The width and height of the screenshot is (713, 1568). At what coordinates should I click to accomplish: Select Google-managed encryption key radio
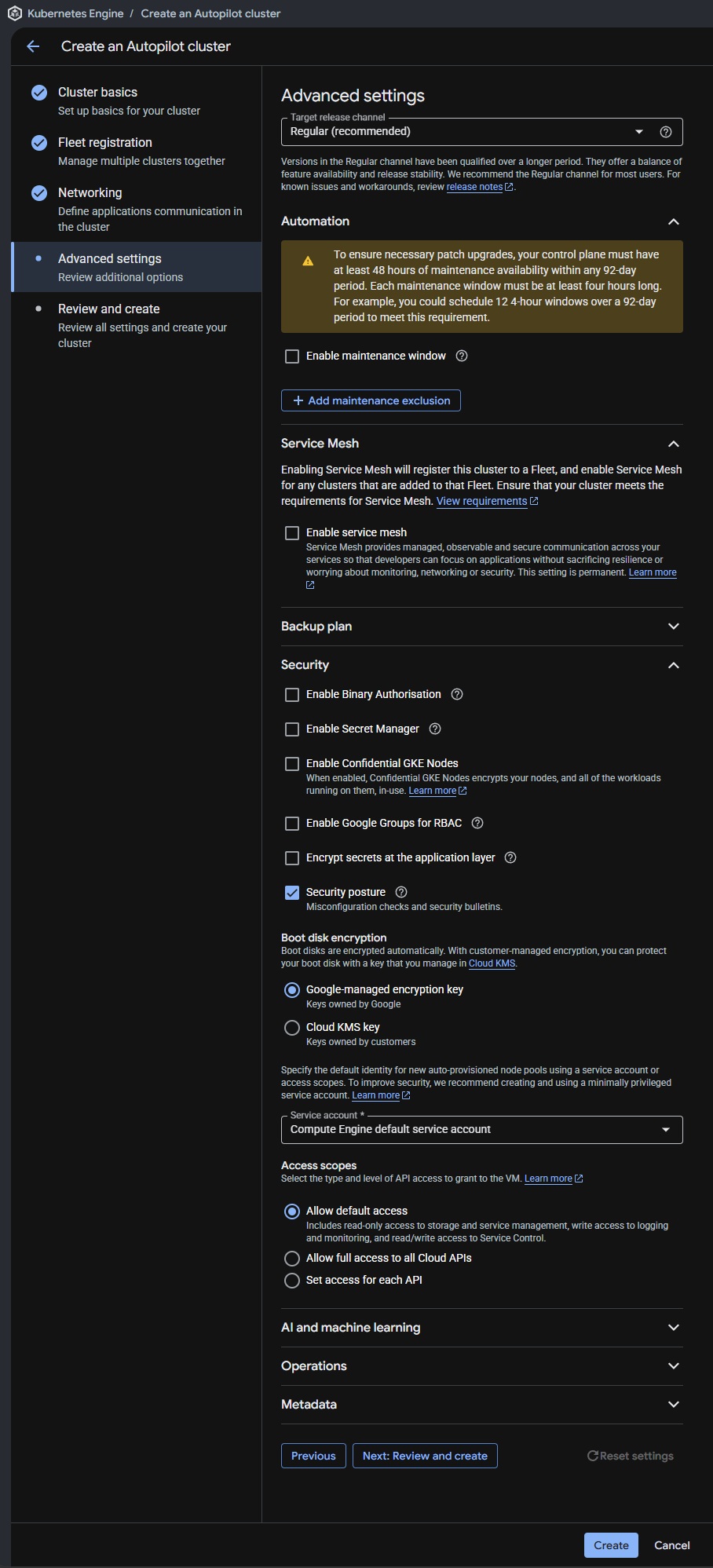click(x=292, y=990)
